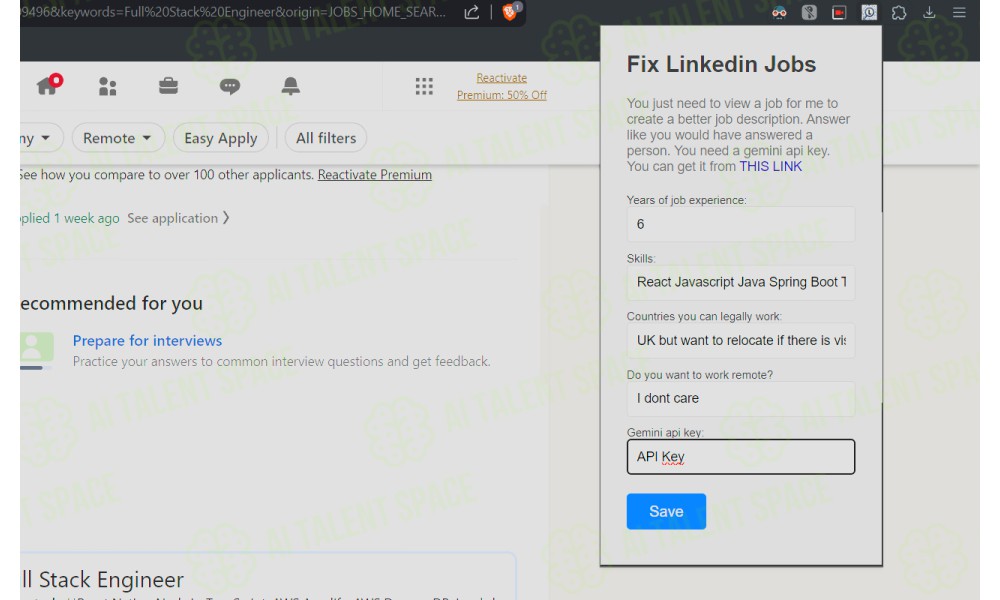Click the Full Stack Engineer job title

click(x=102, y=580)
